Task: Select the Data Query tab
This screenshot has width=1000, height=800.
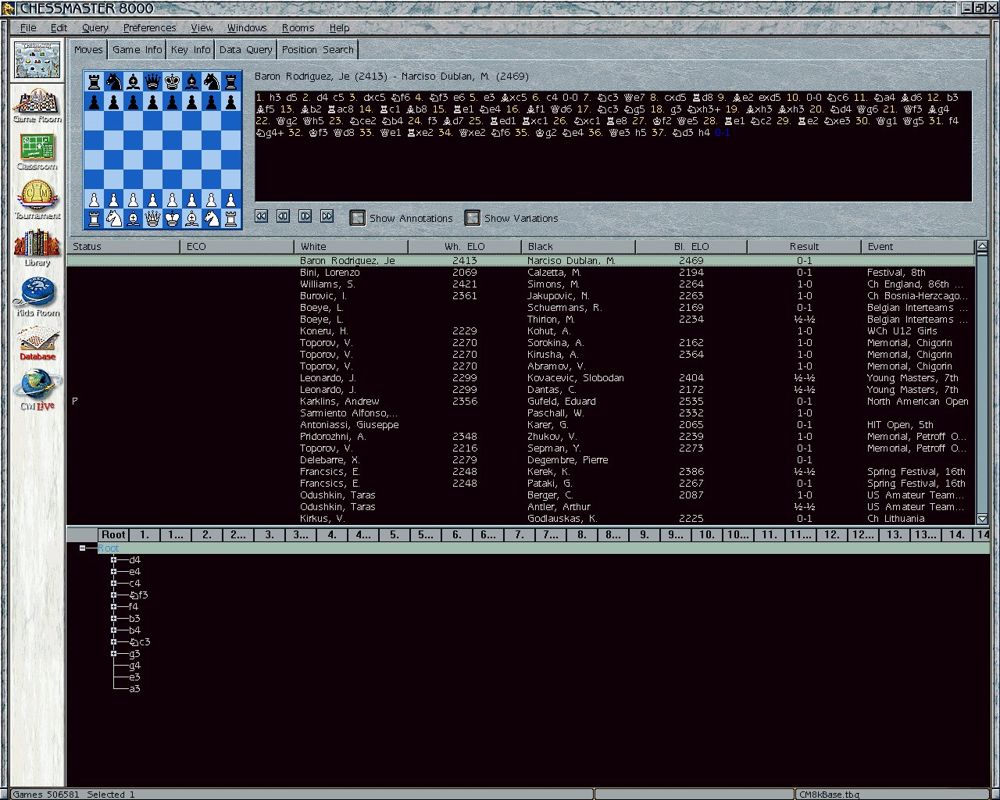Action: tap(245, 49)
